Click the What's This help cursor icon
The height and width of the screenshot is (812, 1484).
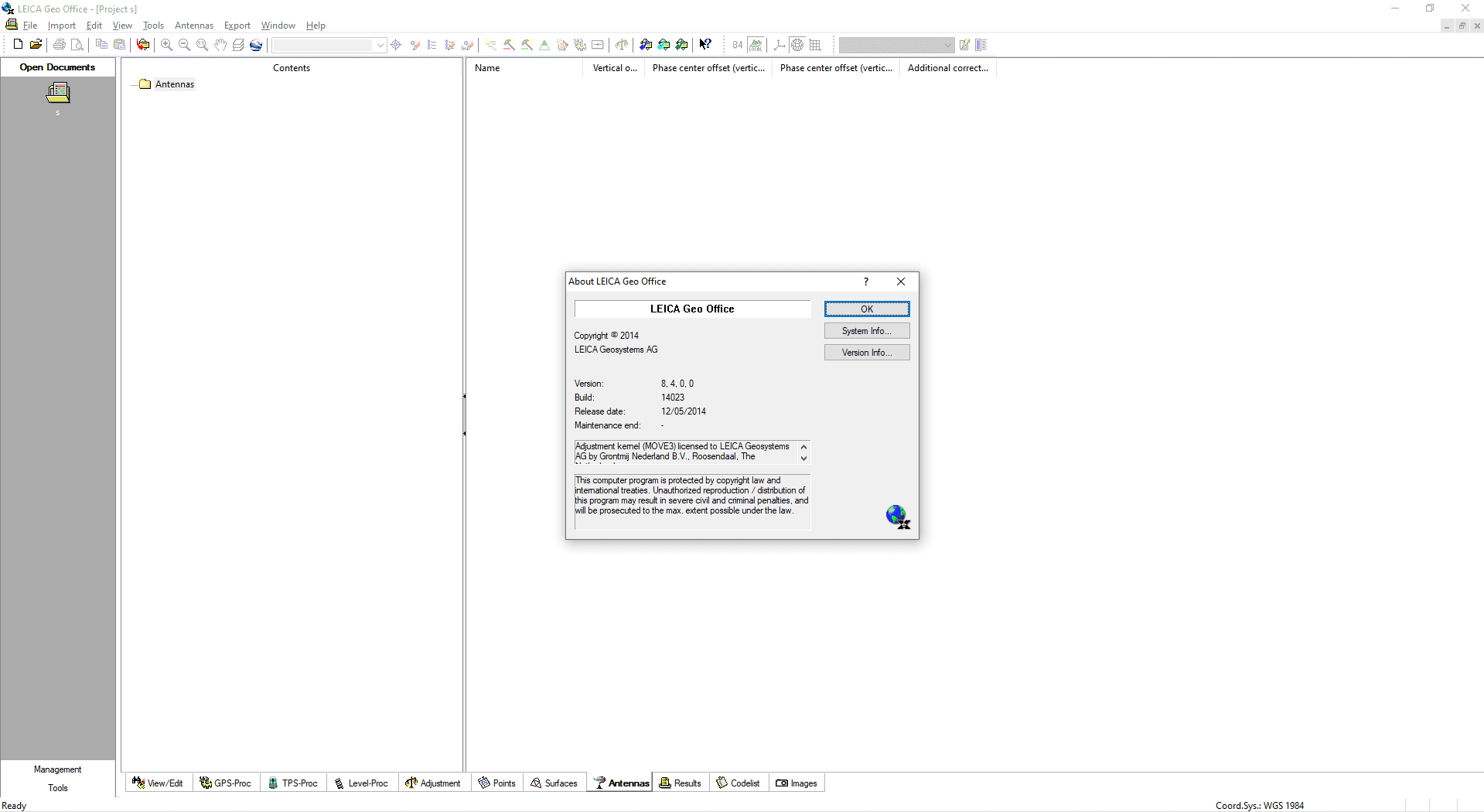[705, 45]
